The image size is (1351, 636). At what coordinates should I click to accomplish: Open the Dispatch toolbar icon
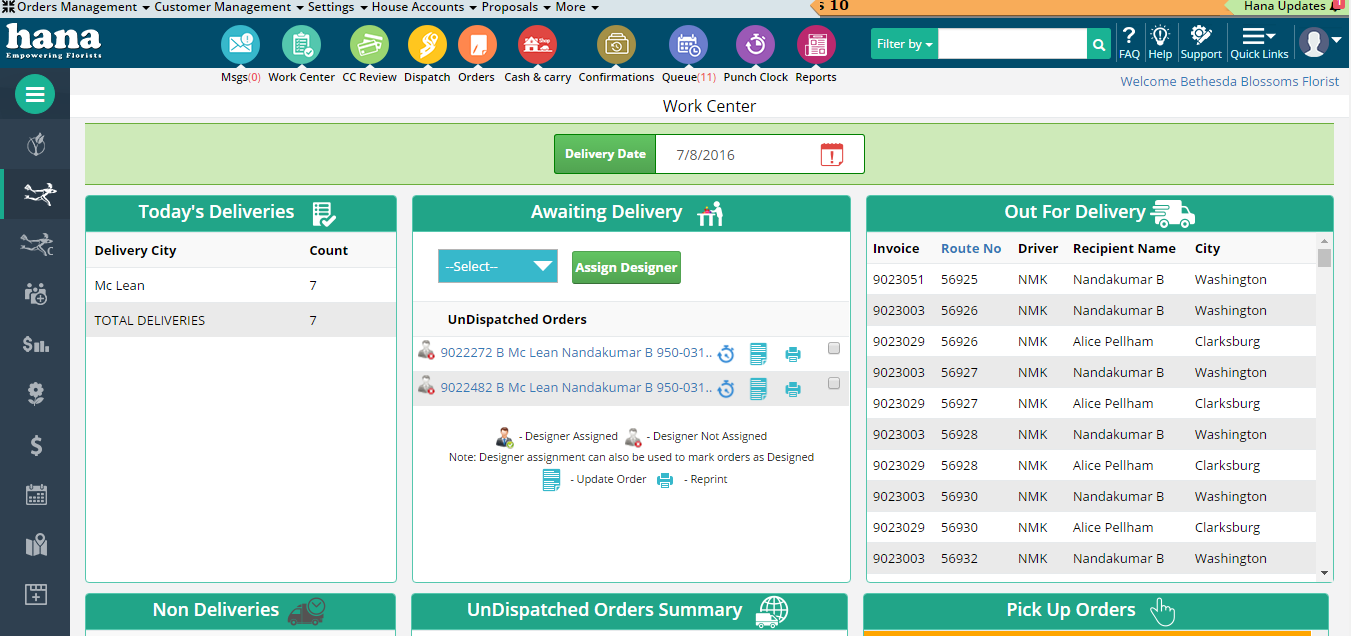point(427,45)
